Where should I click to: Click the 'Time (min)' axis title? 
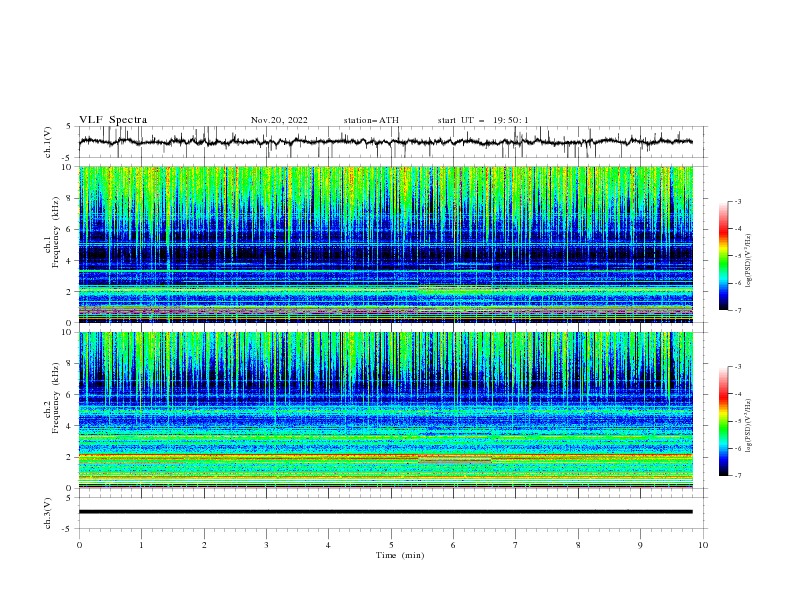click(400, 555)
